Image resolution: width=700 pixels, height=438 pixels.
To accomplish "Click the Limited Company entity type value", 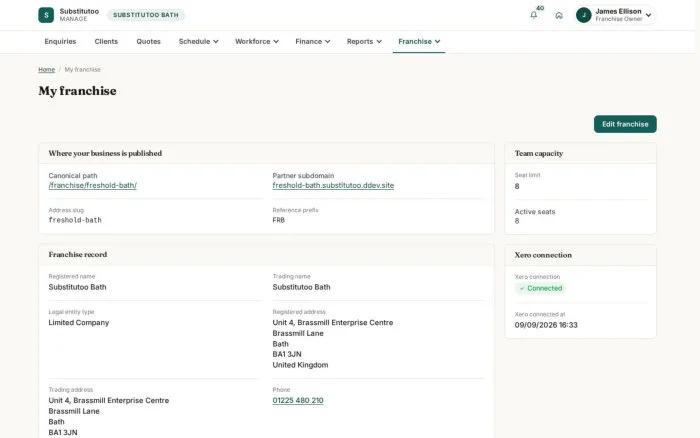I will pos(79,322).
